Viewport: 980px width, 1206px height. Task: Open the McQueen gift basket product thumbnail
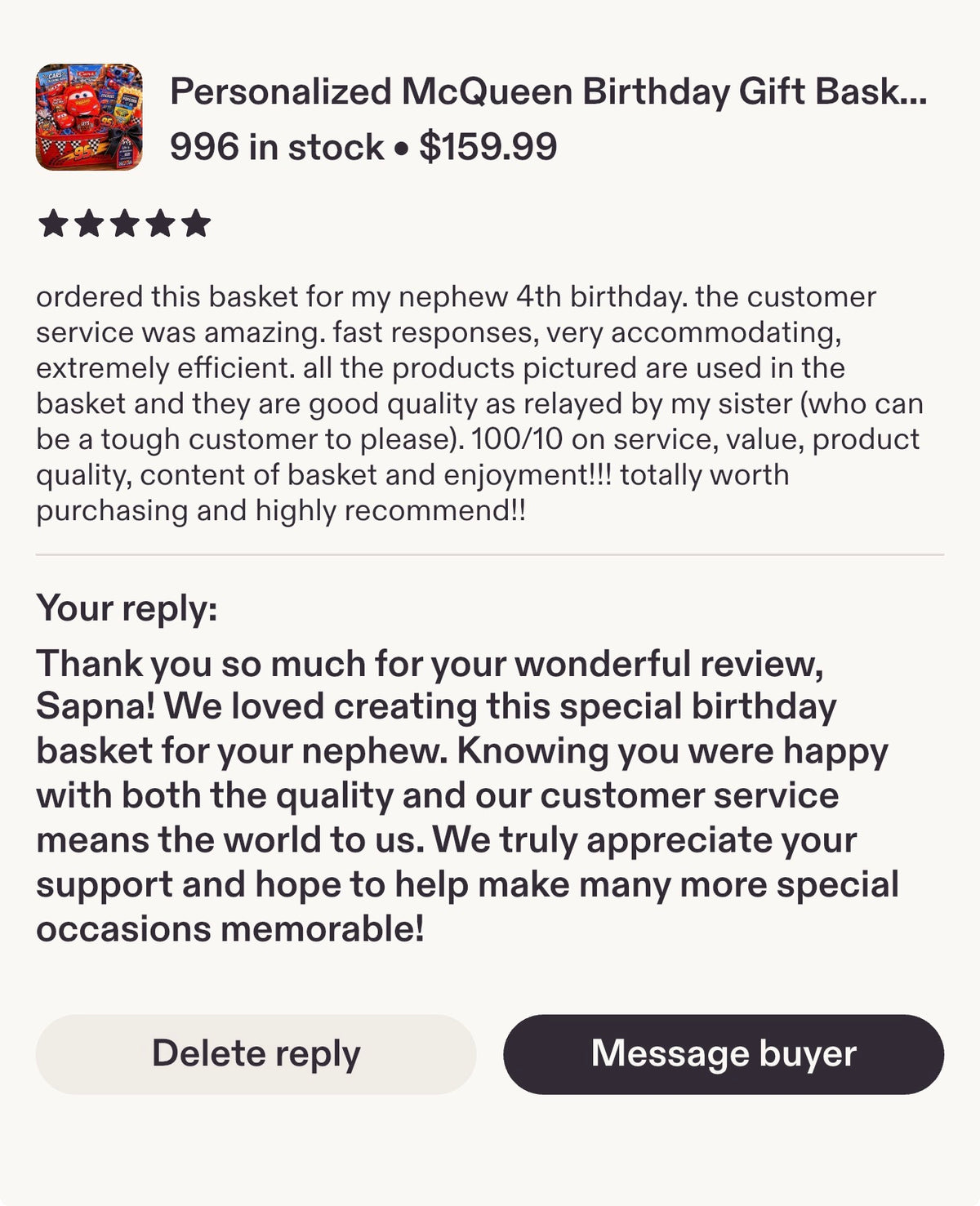89,117
